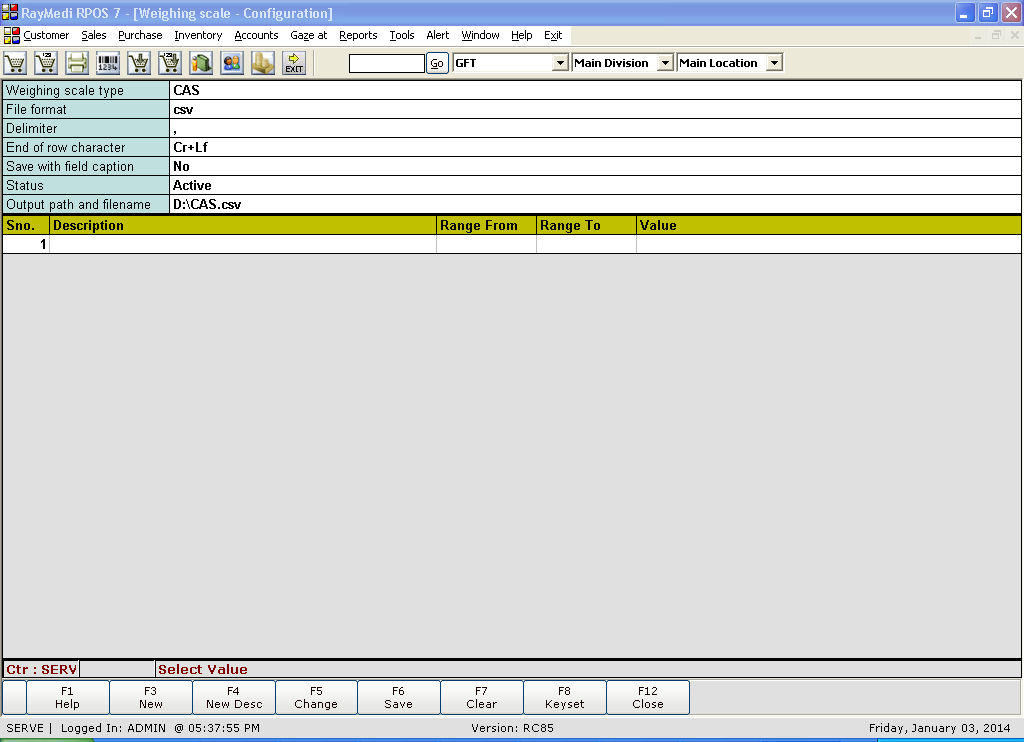Open the Inventory menu

(x=198, y=35)
